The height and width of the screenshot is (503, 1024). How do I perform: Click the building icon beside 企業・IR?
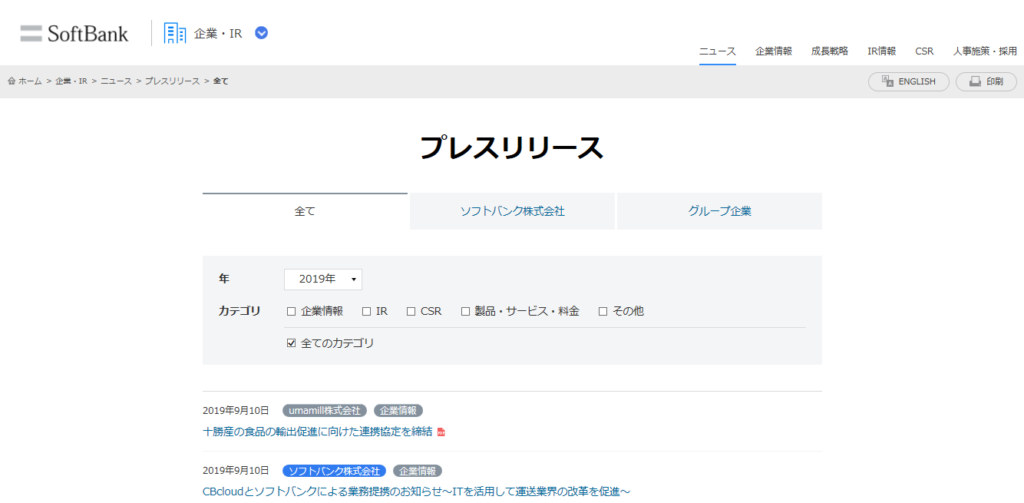click(174, 33)
